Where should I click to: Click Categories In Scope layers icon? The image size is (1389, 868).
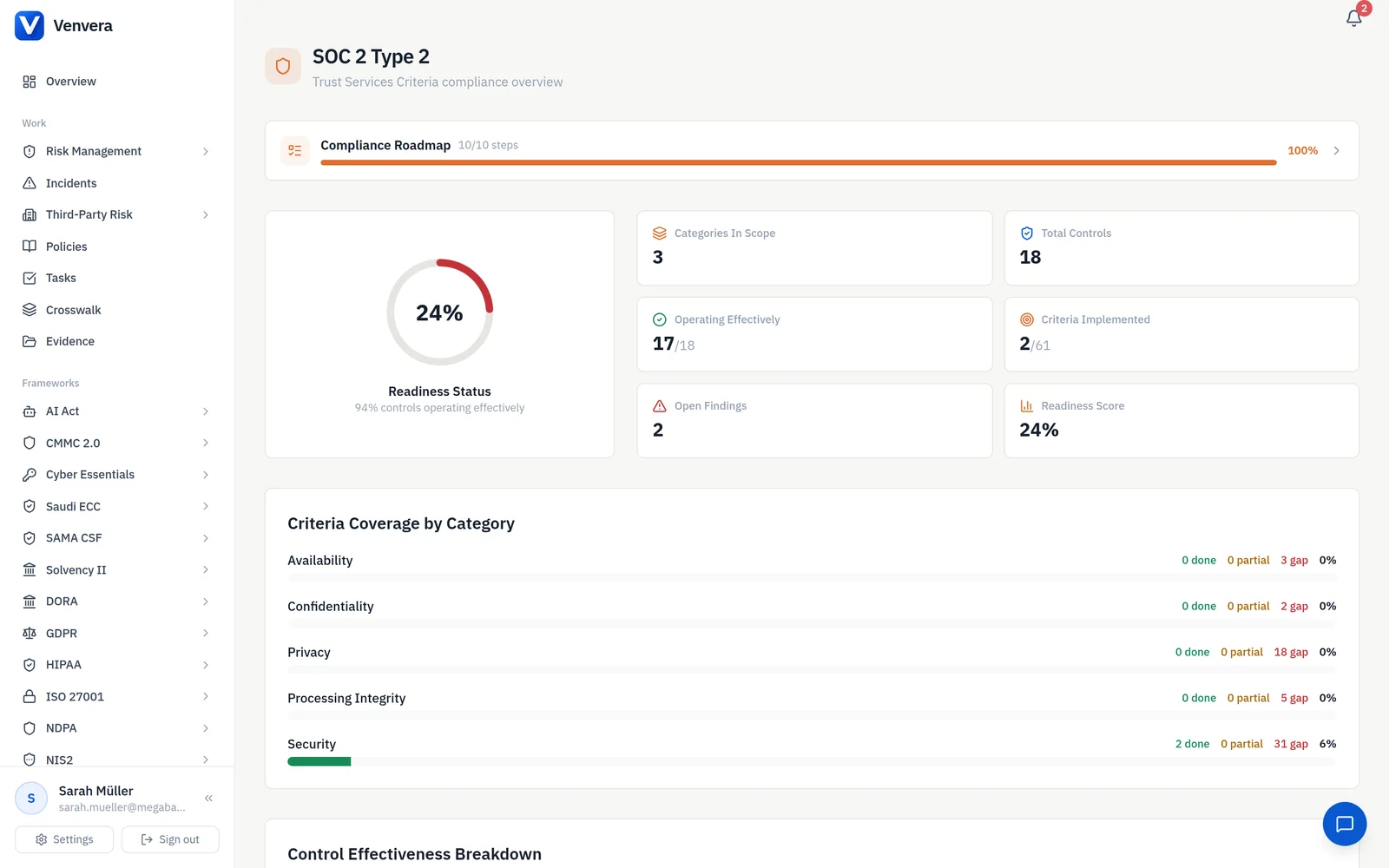pyautogui.click(x=660, y=233)
